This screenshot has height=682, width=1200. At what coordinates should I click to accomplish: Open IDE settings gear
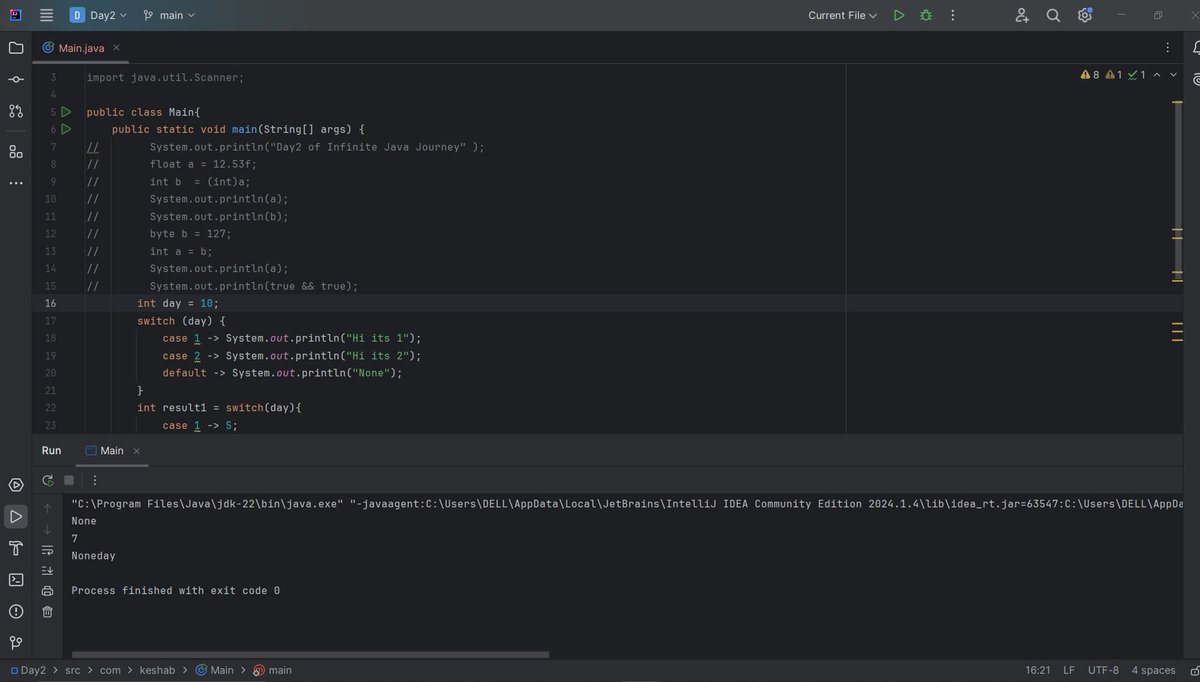(1085, 15)
